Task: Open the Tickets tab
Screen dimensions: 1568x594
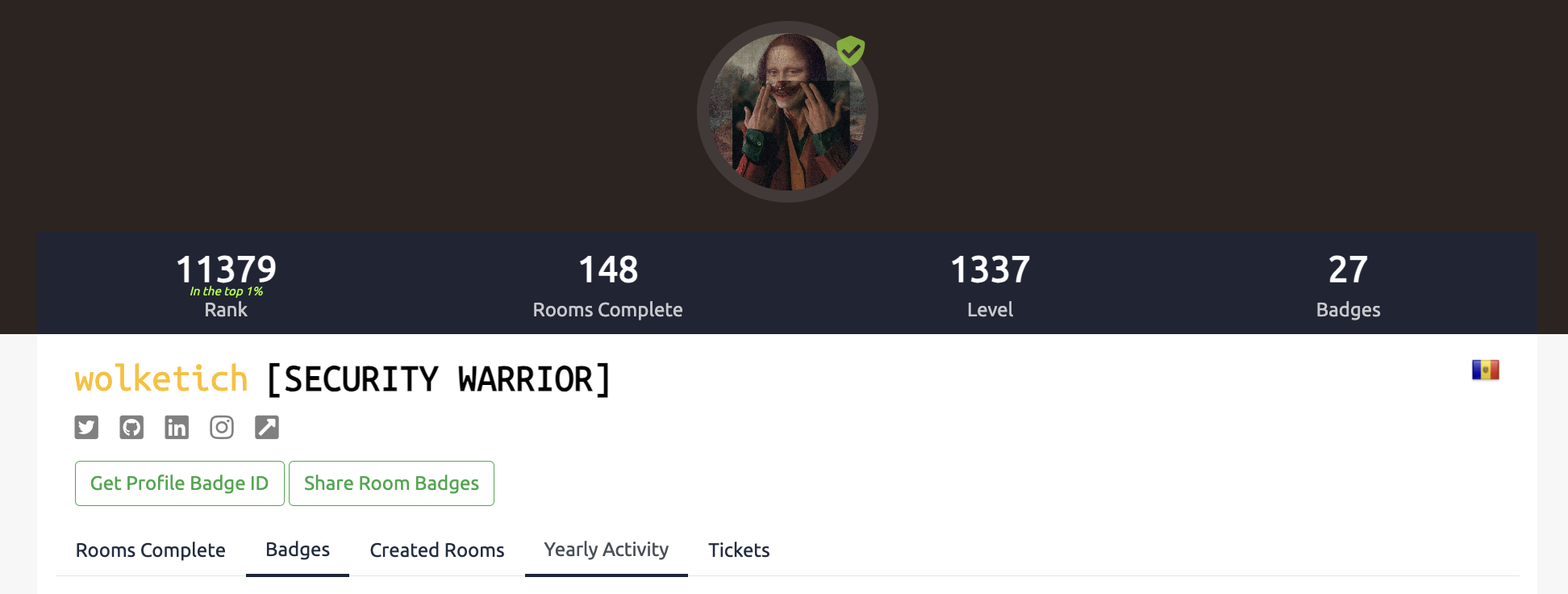Action: click(x=739, y=550)
